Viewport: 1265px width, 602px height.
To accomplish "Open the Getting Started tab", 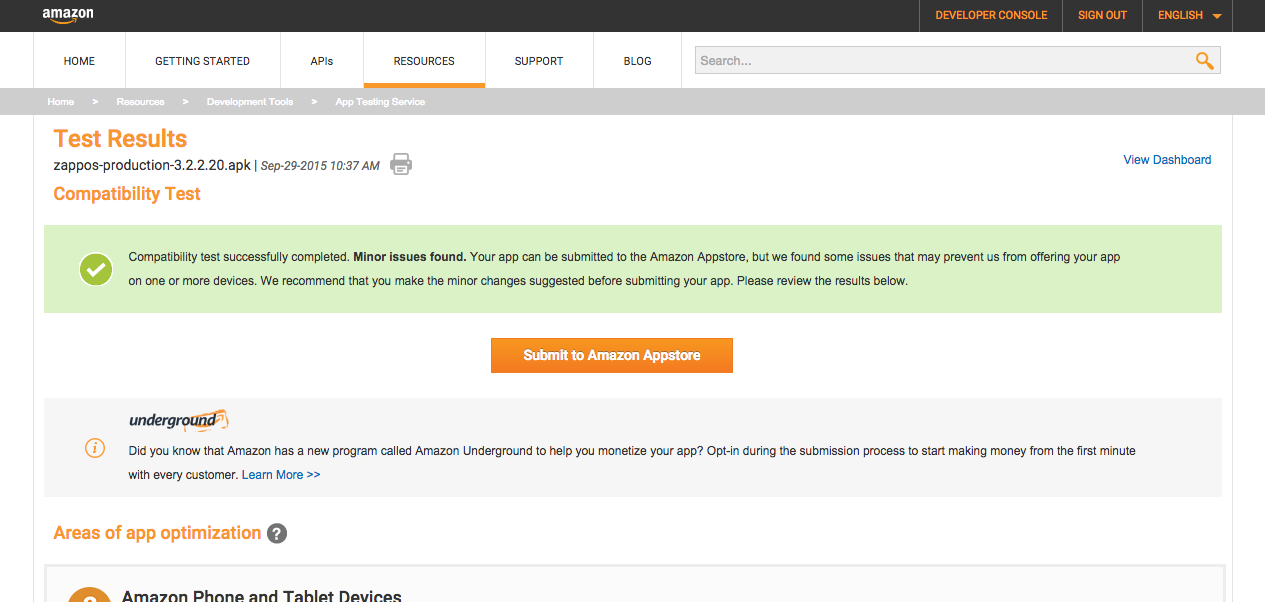I will (x=202, y=61).
